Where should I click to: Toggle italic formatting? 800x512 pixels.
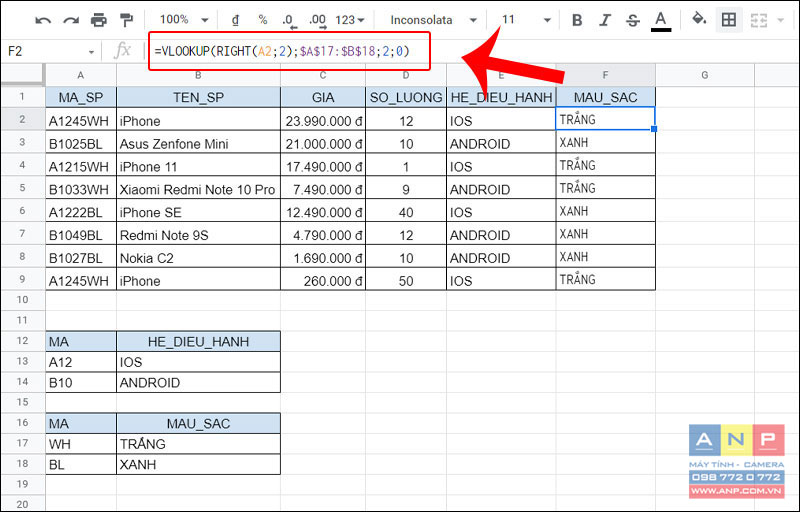605,20
